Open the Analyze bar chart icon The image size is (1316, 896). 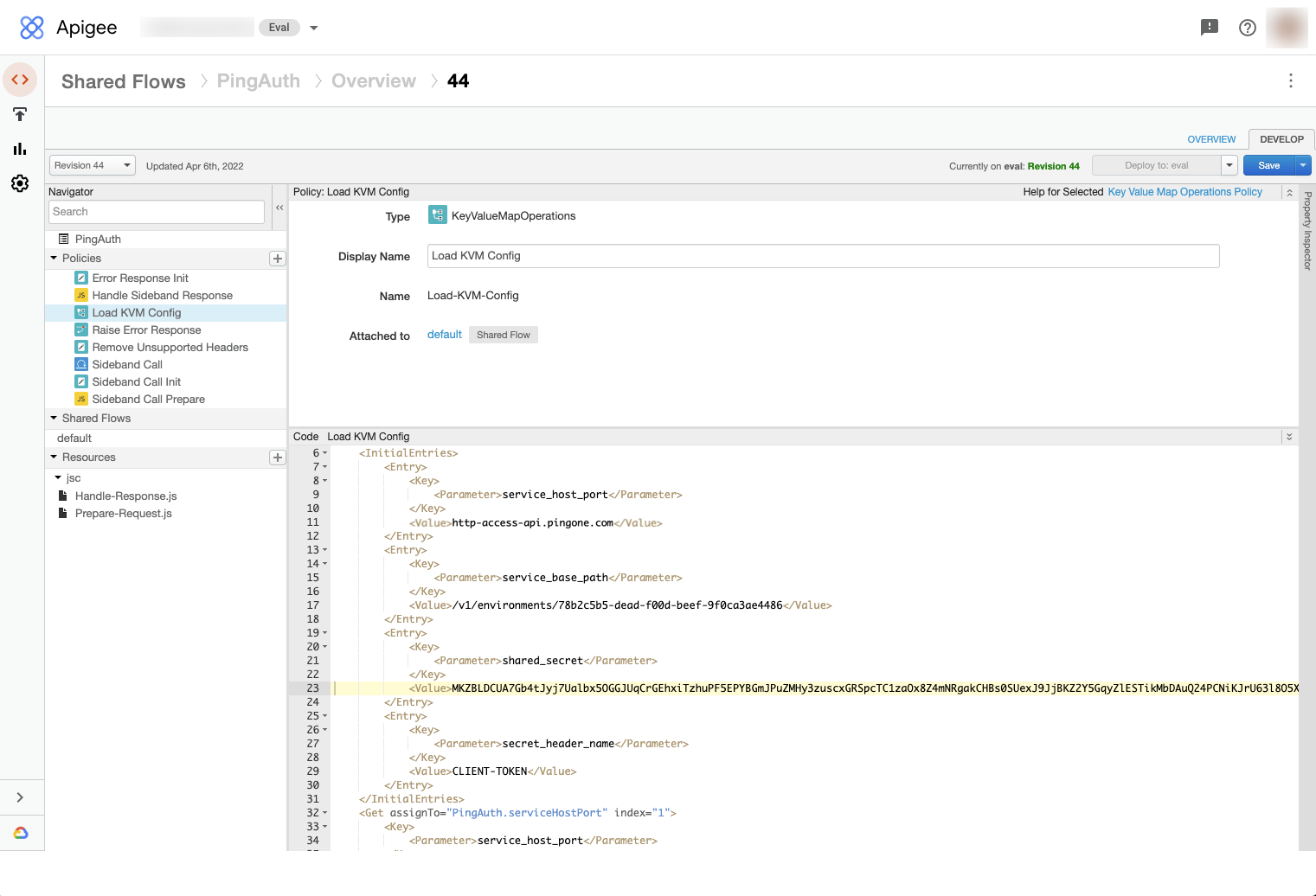coord(20,149)
